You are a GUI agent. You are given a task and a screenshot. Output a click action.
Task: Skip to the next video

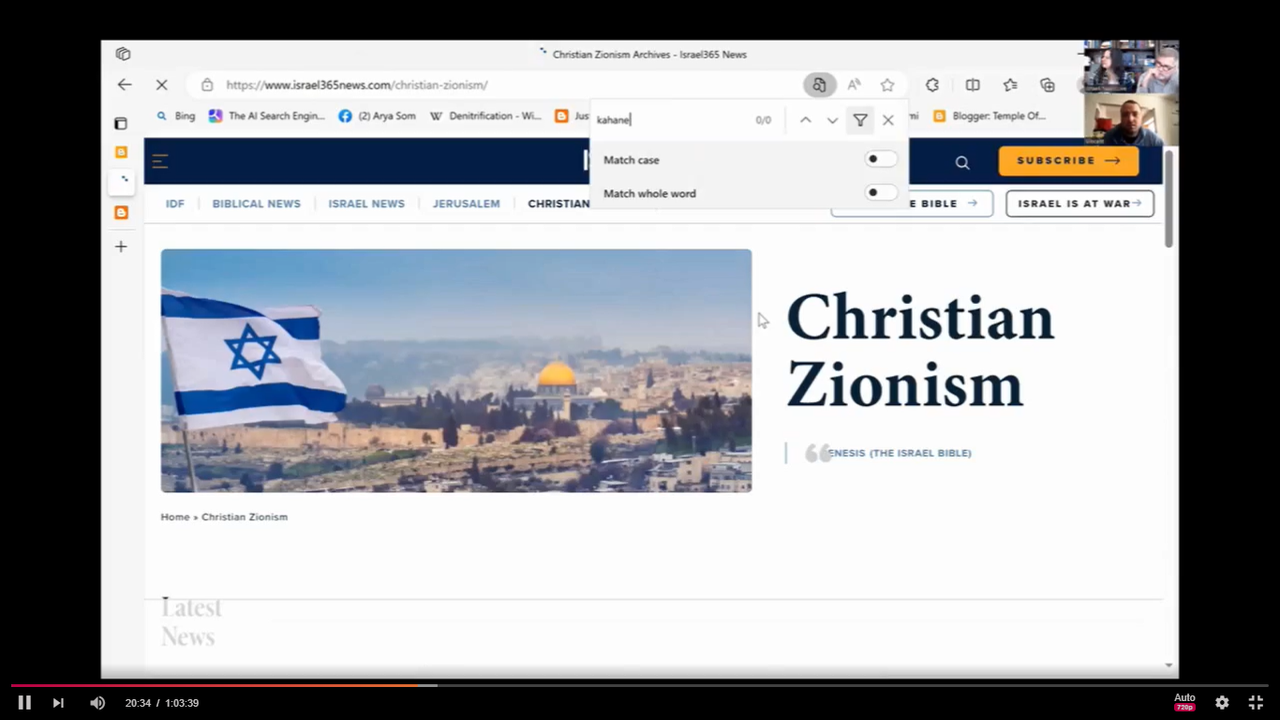[x=58, y=703]
